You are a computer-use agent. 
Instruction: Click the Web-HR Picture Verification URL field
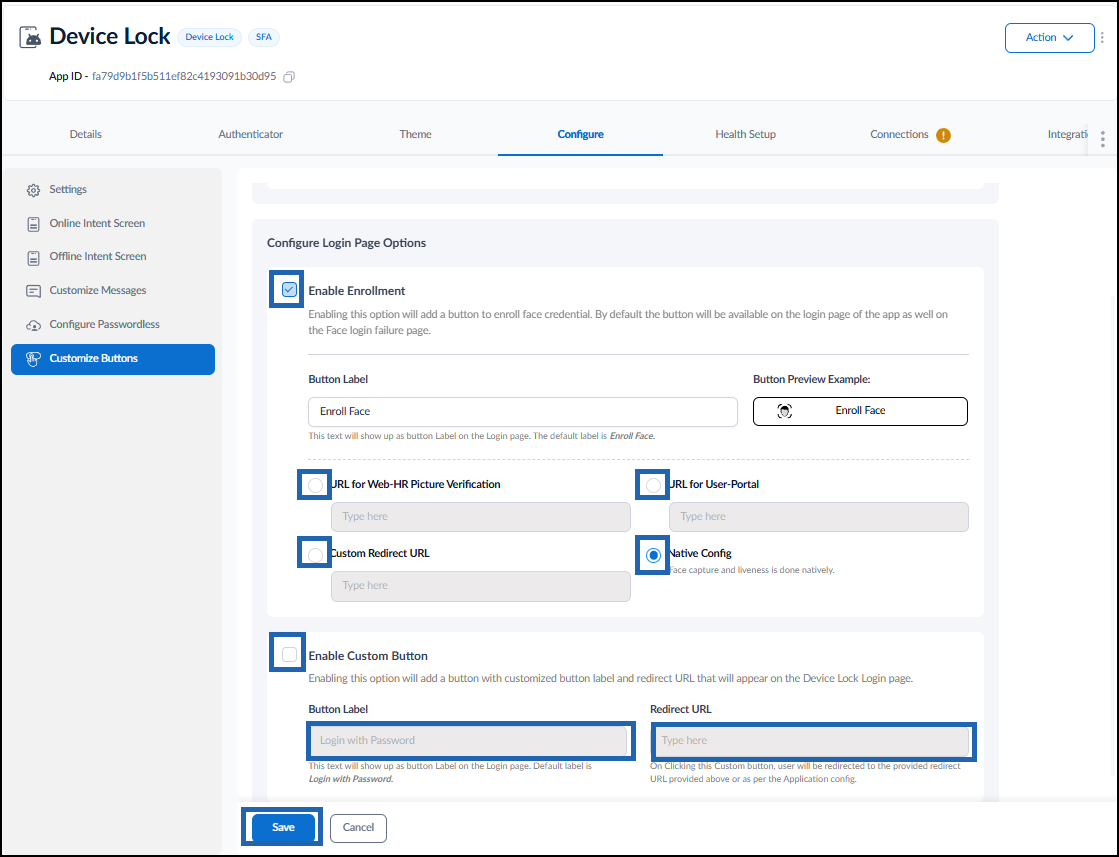click(480, 517)
